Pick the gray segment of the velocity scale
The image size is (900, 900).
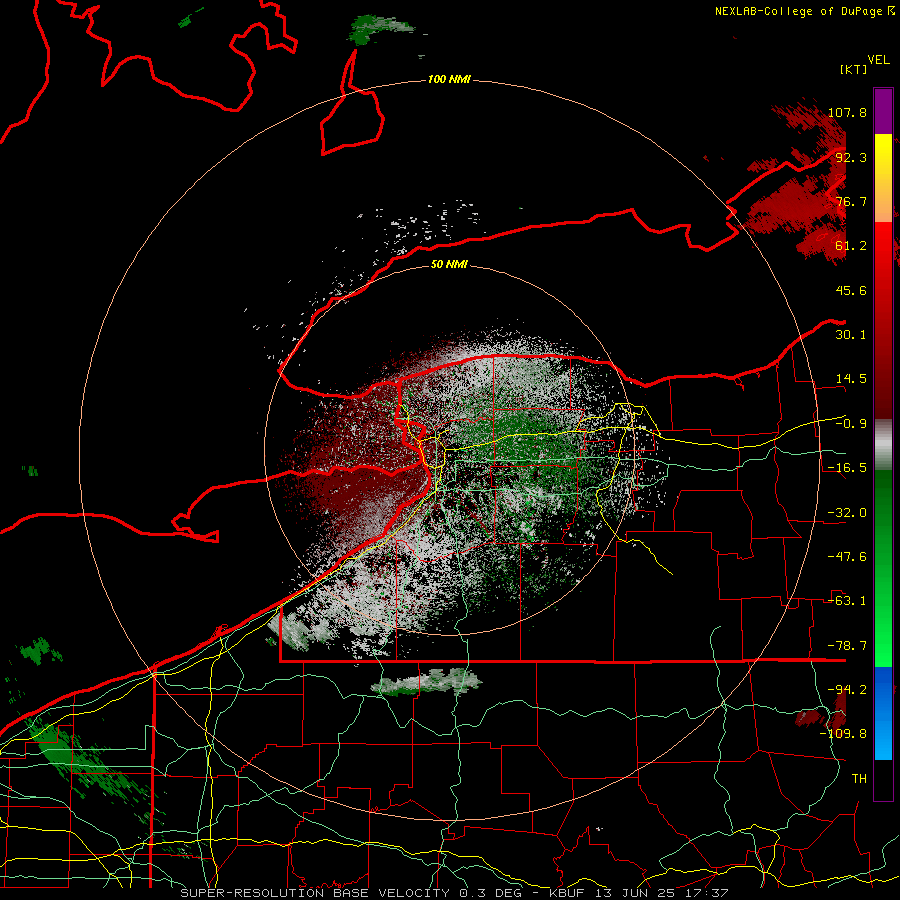(883, 444)
